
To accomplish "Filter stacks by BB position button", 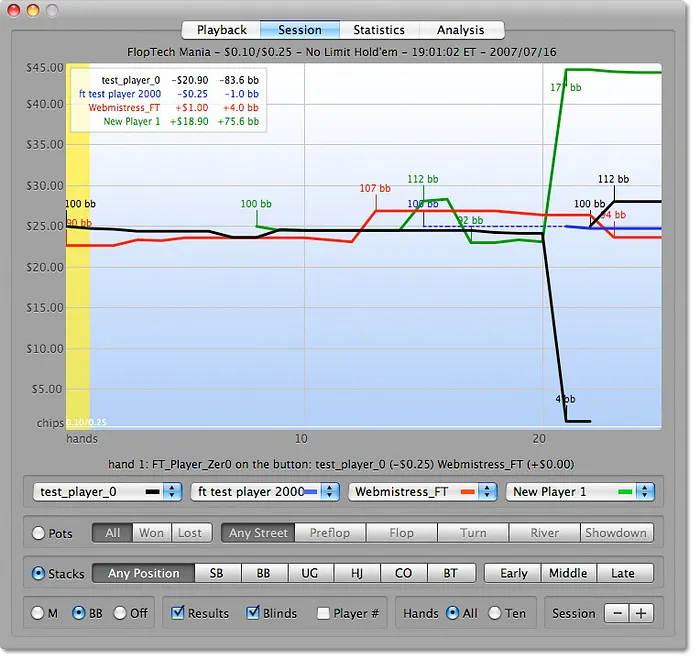I will click(x=263, y=573).
